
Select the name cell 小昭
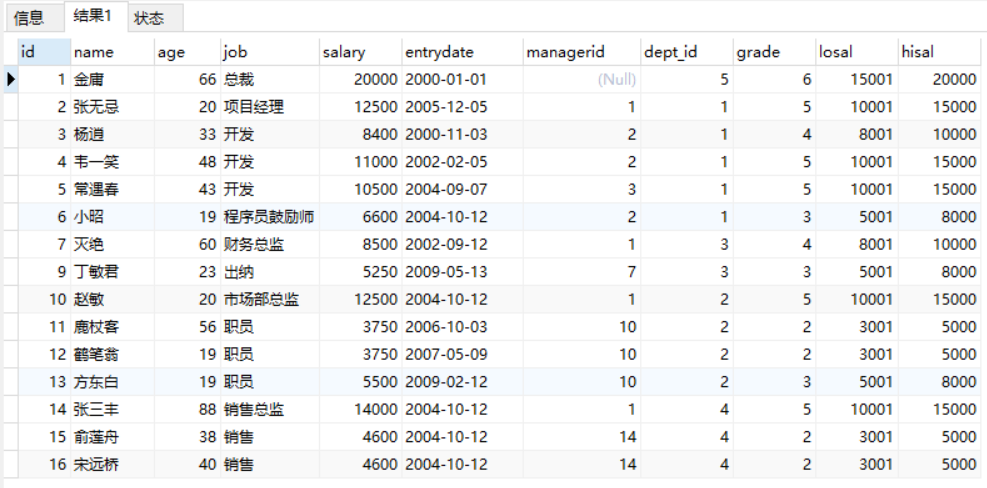pyautogui.click(x=112, y=217)
